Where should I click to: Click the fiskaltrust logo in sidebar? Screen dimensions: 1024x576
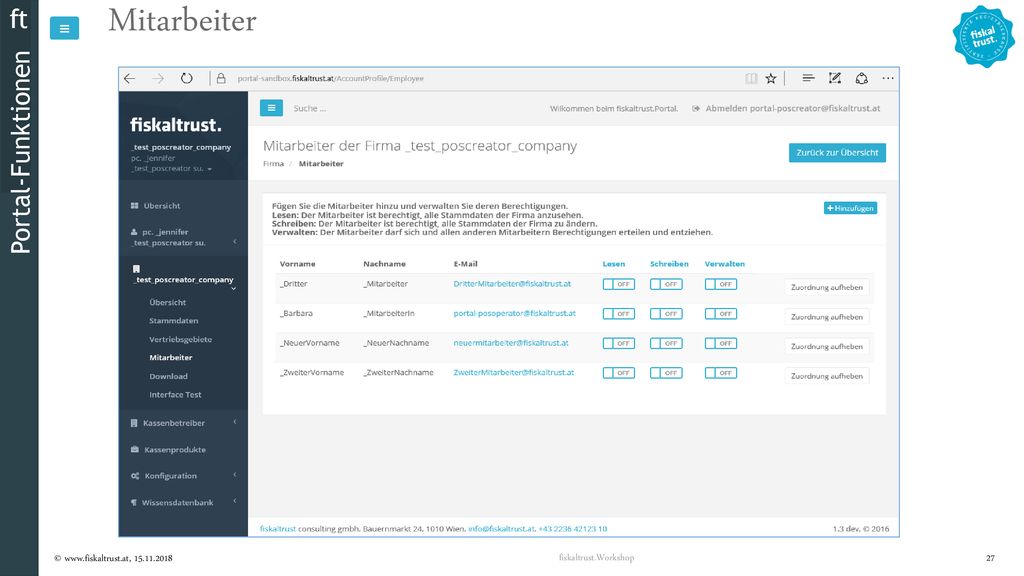click(x=176, y=125)
